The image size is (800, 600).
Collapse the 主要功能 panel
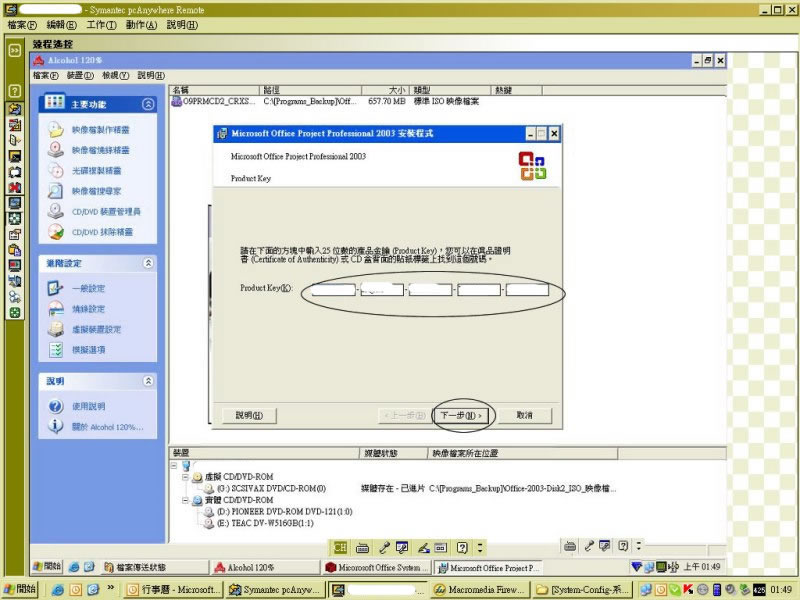[x=148, y=105]
